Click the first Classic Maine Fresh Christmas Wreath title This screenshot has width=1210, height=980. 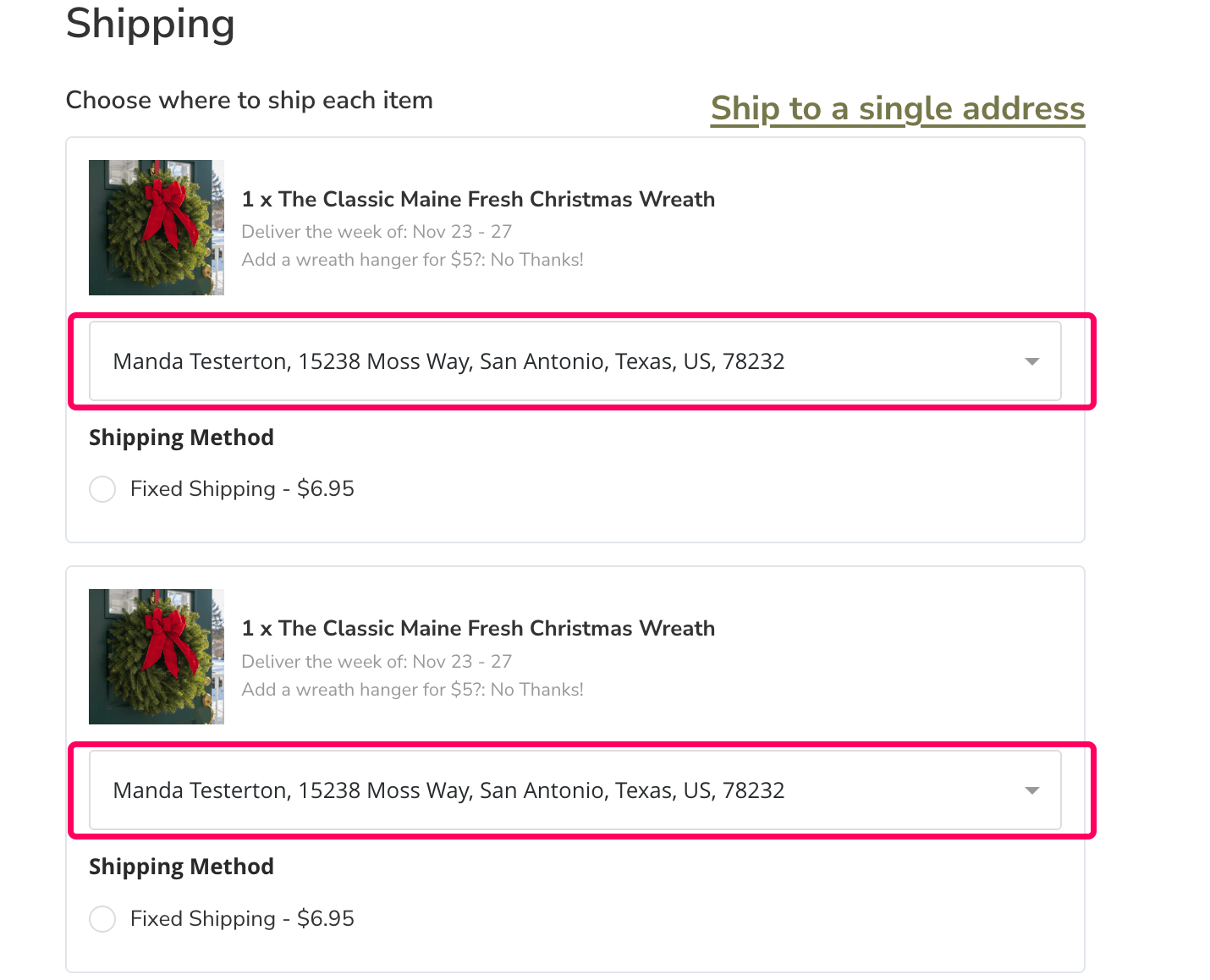478,199
